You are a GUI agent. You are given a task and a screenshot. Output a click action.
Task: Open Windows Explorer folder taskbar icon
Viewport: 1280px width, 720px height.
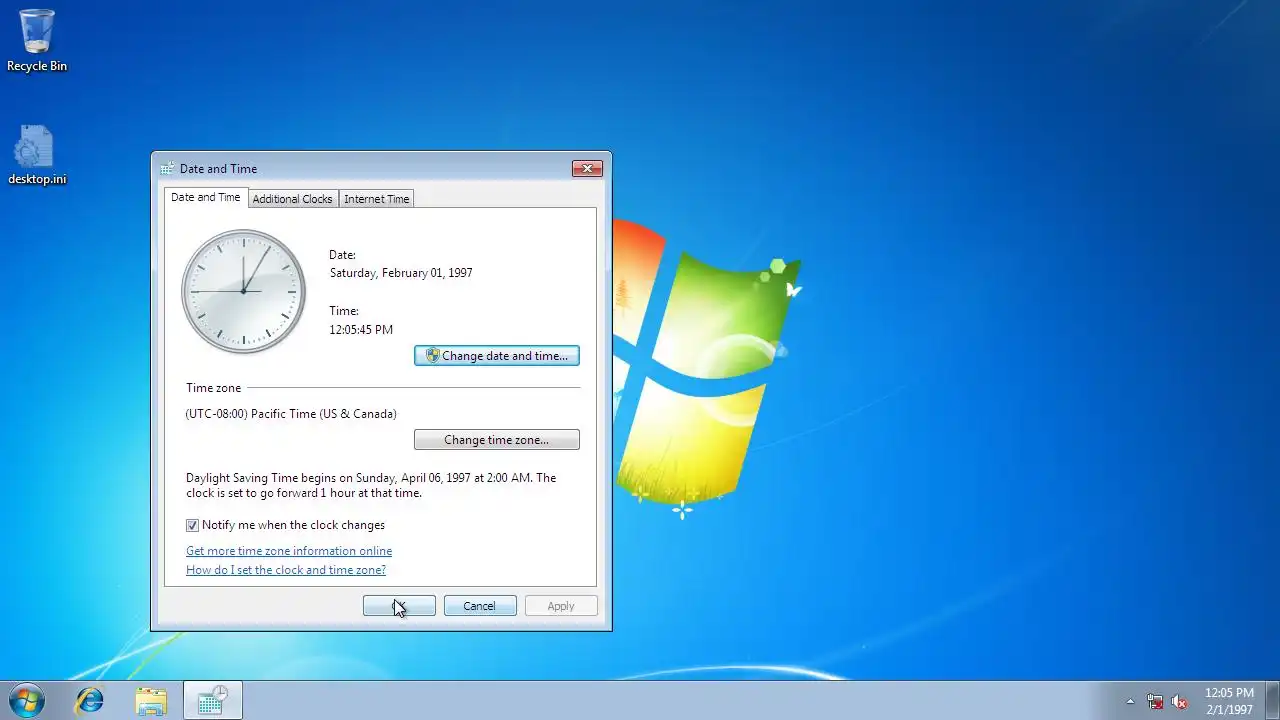pos(151,701)
